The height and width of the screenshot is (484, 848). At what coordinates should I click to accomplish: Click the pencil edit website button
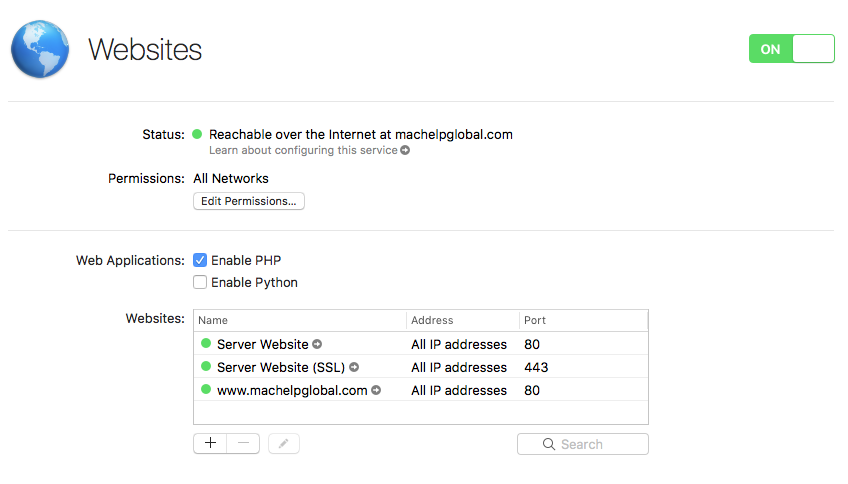[x=284, y=444]
